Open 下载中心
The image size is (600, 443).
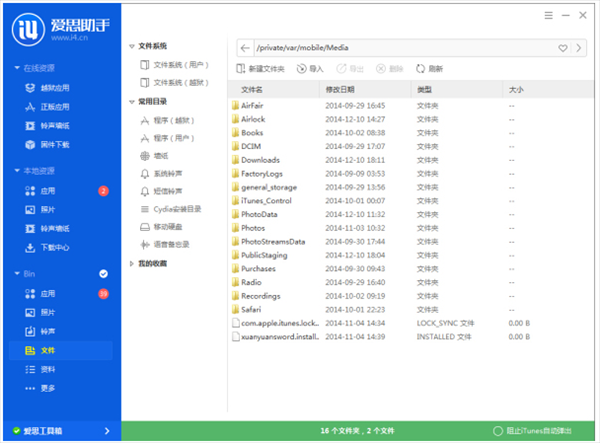point(47,248)
